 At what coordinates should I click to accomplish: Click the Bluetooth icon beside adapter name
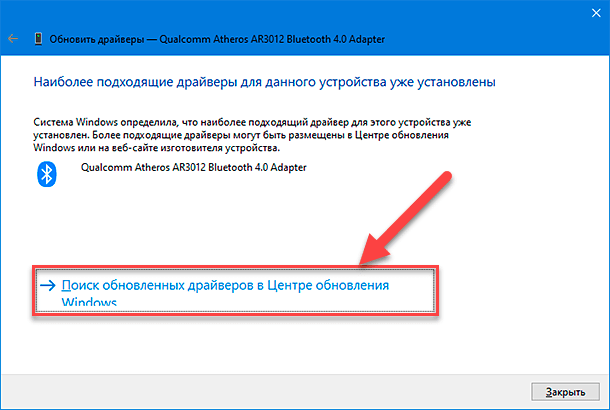click(47, 174)
